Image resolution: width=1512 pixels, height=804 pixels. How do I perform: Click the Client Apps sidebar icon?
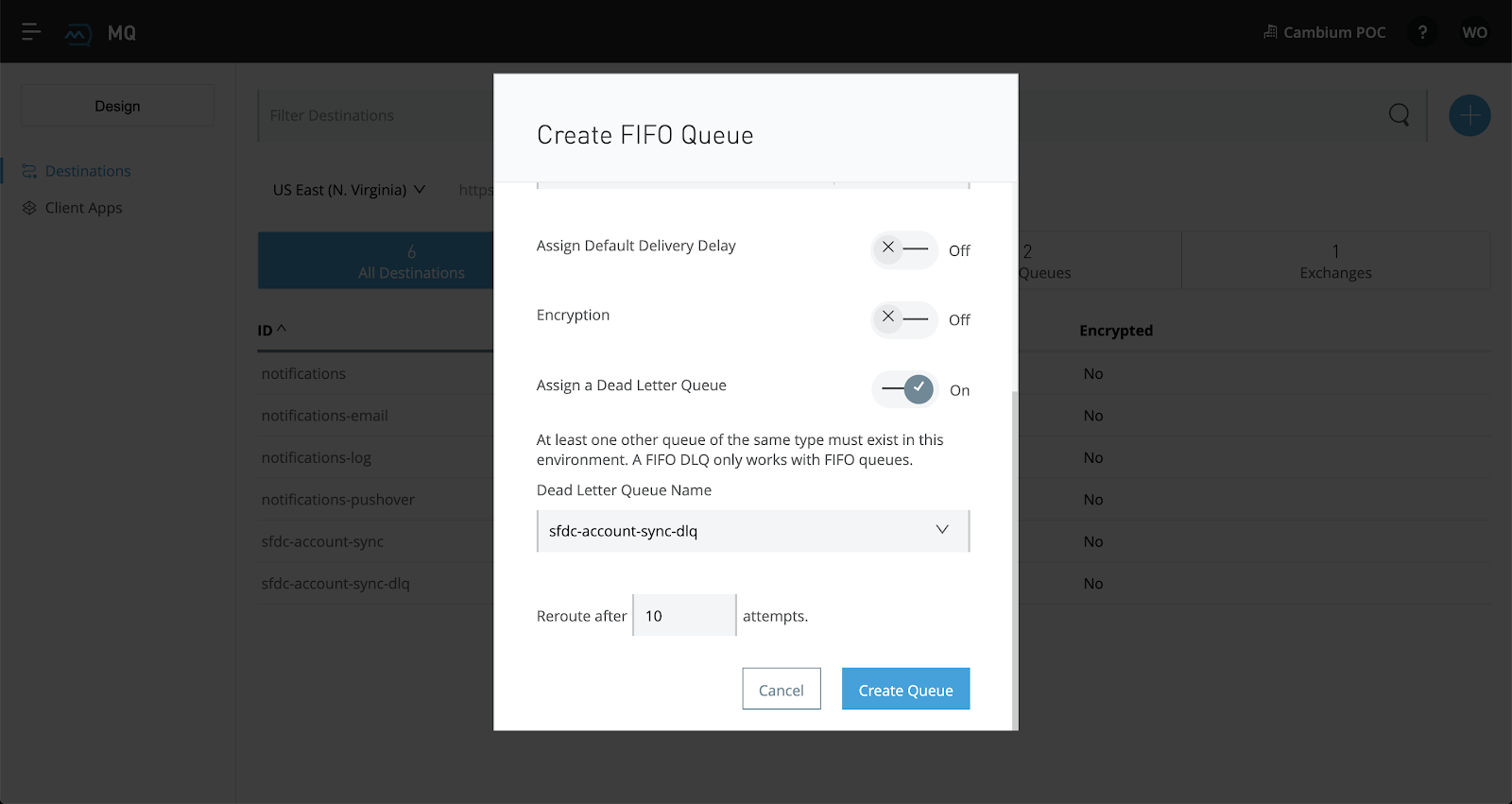(x=29, y=208)
